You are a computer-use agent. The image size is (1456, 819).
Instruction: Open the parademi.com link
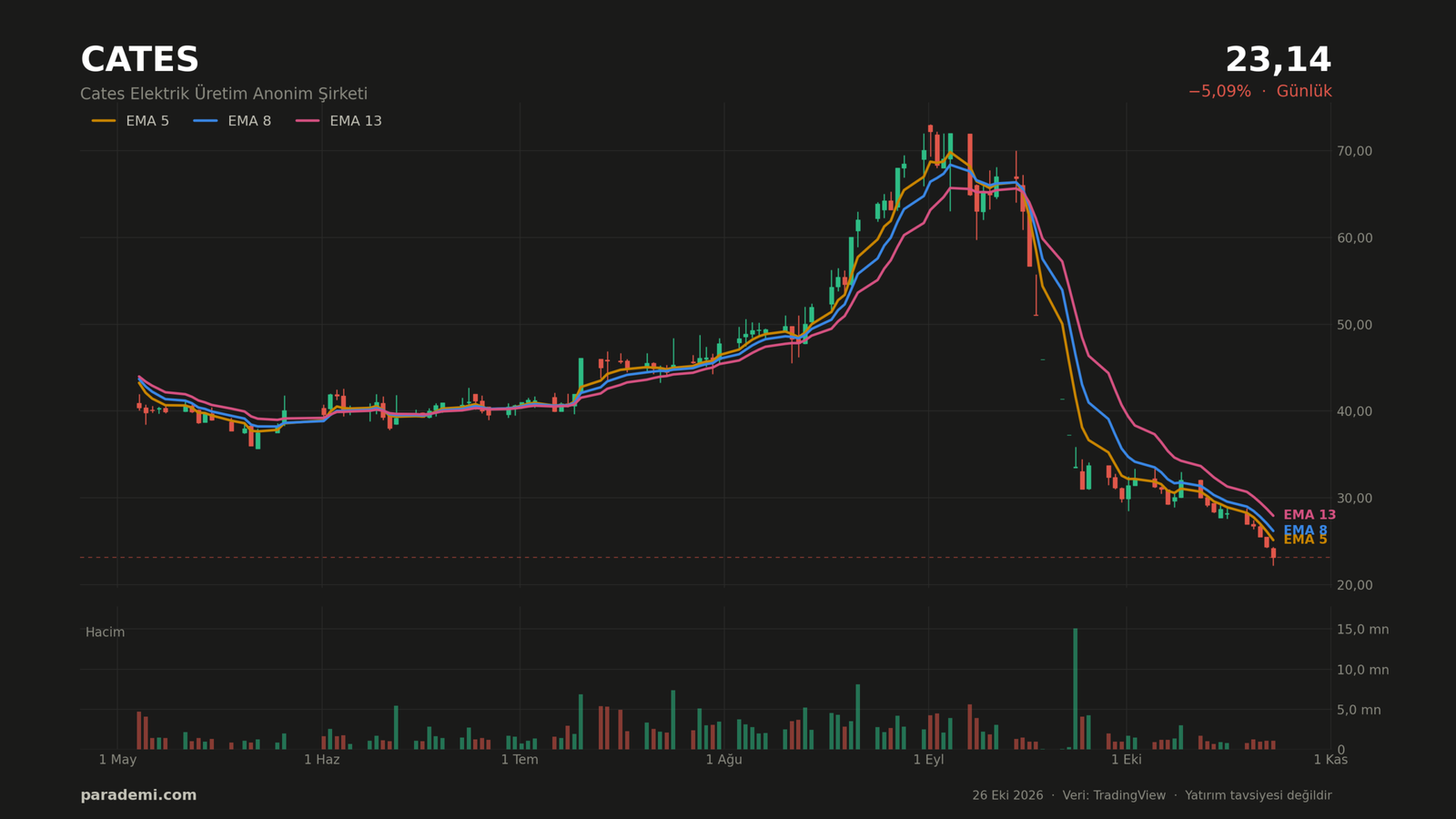[138, 795]
